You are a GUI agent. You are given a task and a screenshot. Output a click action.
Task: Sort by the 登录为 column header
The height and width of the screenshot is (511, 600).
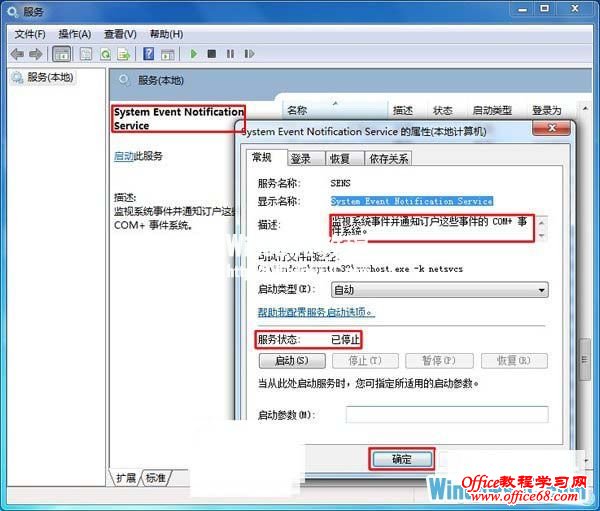[x=551, y=111]
